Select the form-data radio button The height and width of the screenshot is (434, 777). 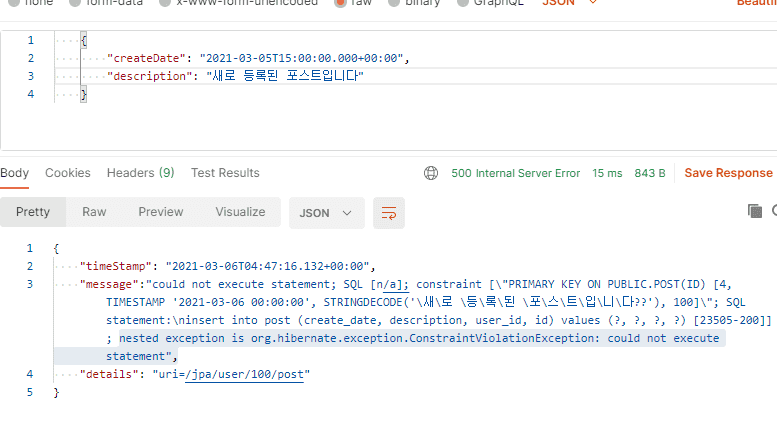point(75,3)
